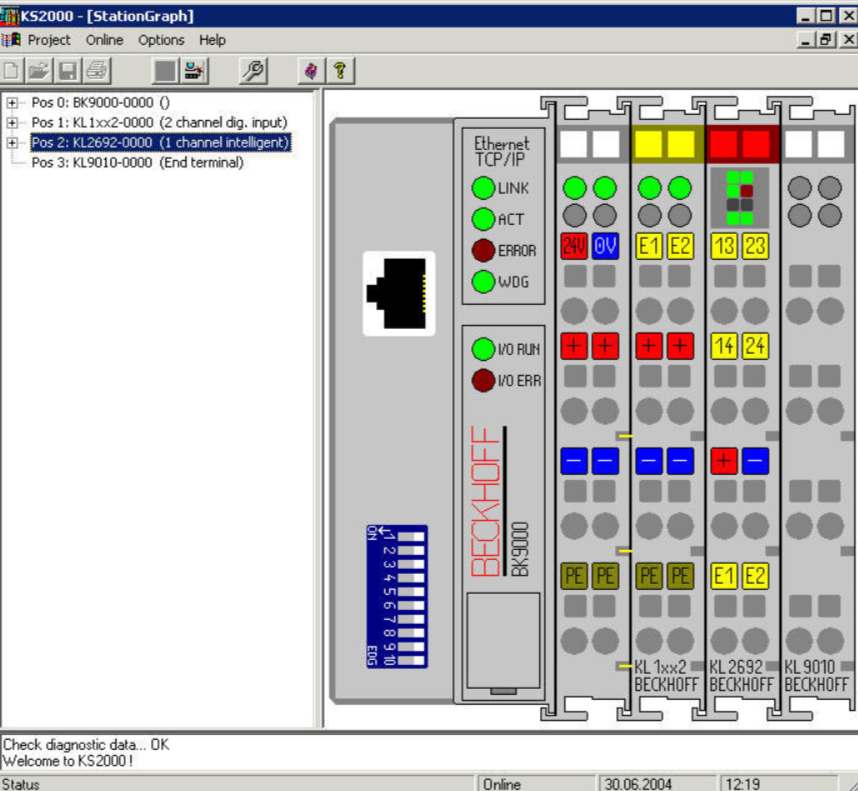858x791 pixels.
Task: Click the yellow question mark help icon
Action: click(340, 71)
